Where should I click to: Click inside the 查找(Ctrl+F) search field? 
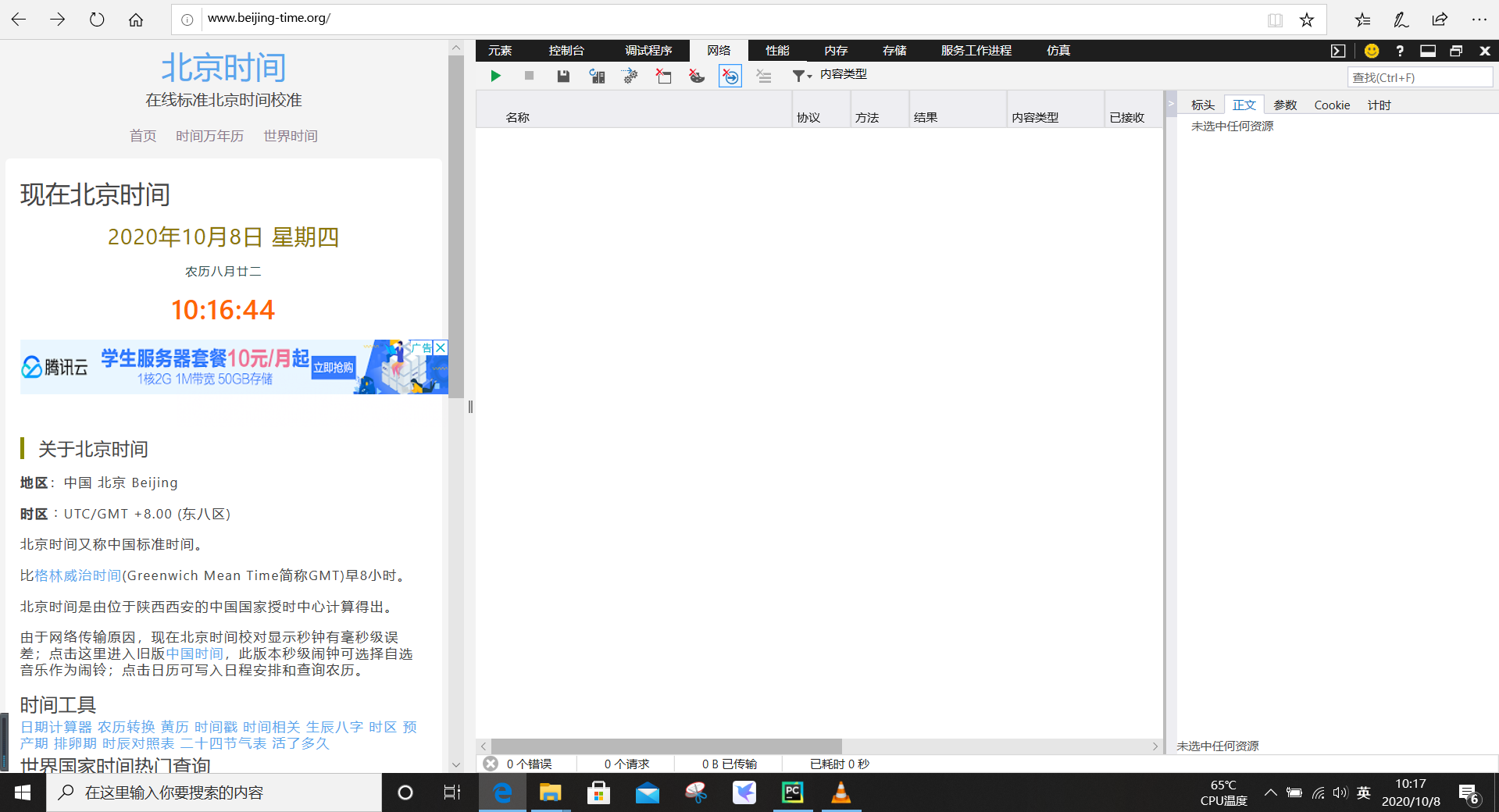tap(1419, 77)
